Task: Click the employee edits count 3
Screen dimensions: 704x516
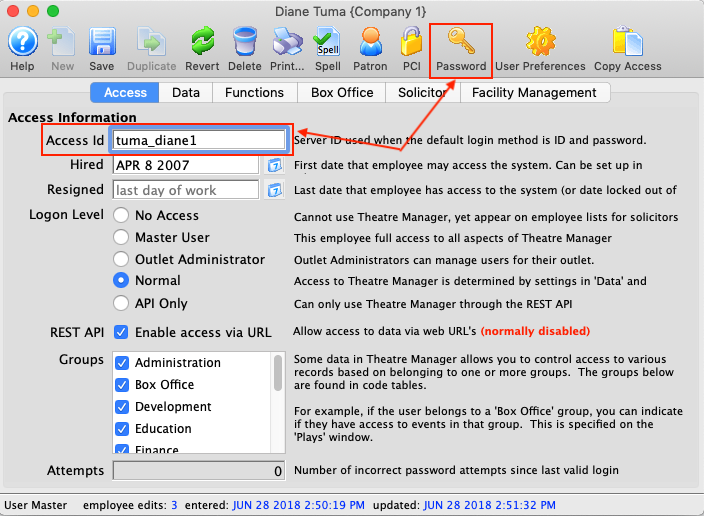Action: [174, 505]
